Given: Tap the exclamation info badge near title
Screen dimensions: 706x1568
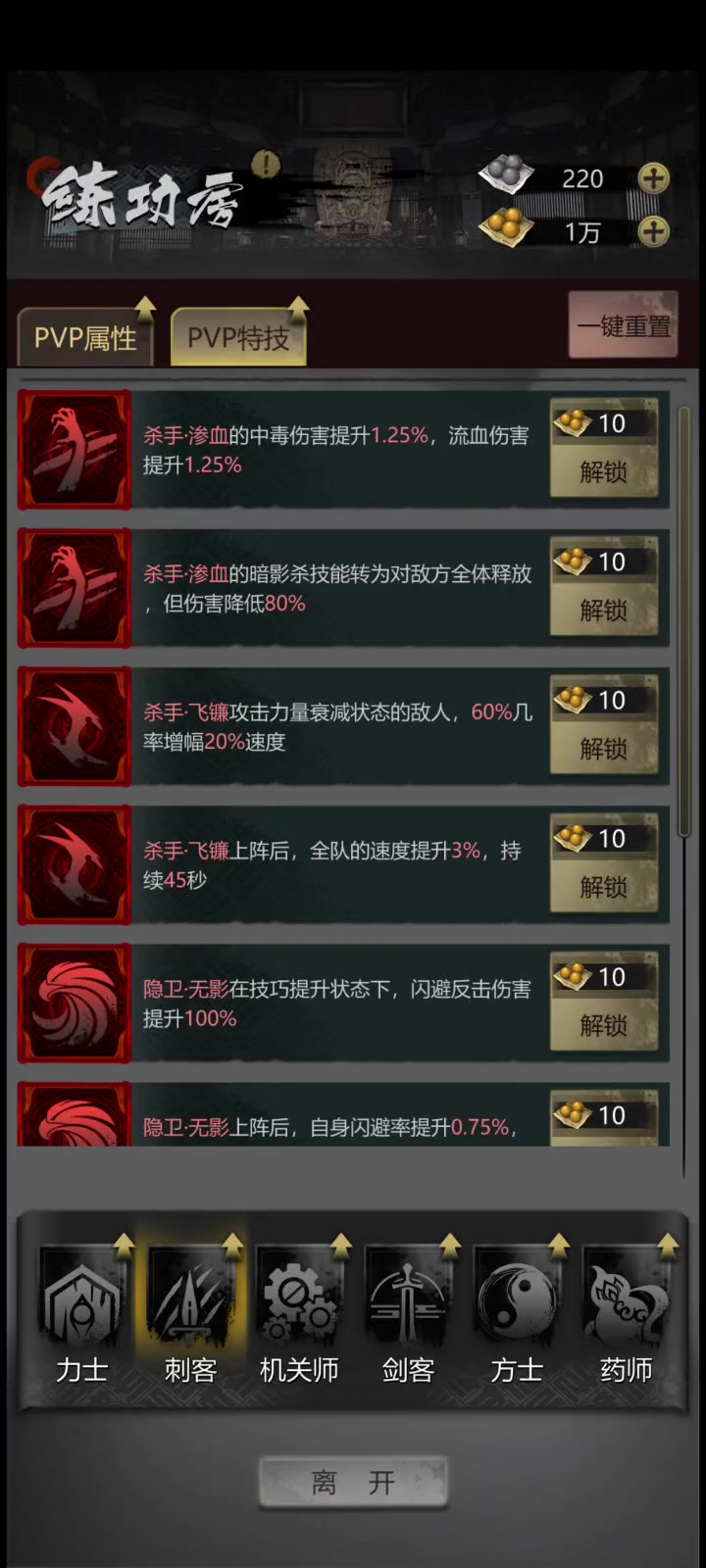Looking at the screenshot, I should click(x=266, y=164).
